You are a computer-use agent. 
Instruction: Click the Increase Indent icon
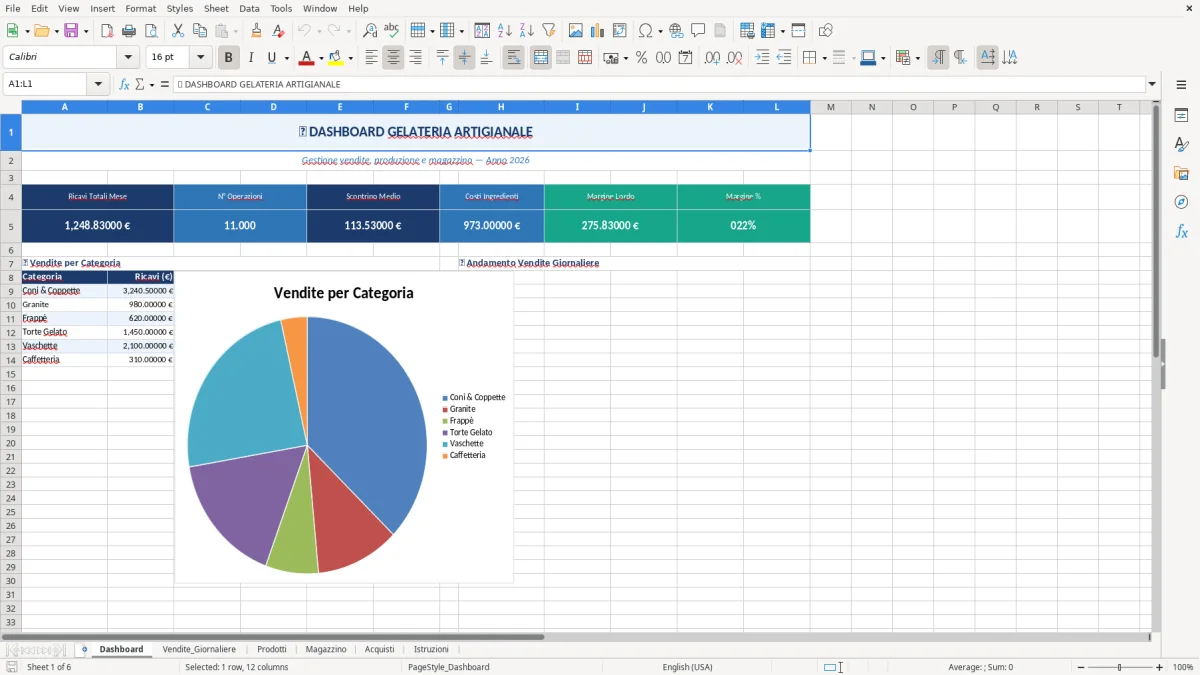pyautogui.click(x=762, y=58)
